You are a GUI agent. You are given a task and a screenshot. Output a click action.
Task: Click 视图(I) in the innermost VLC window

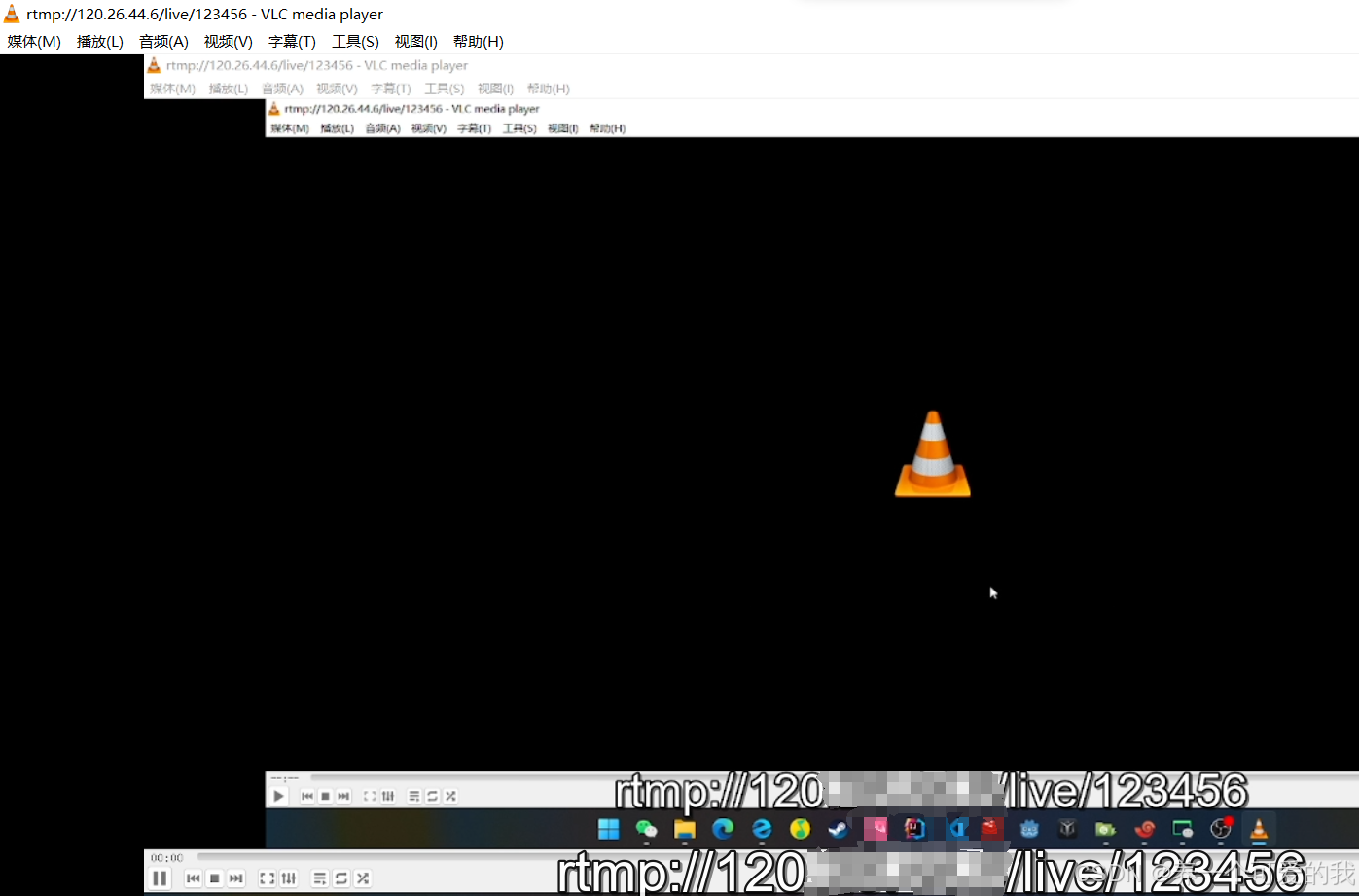(562, 128)
